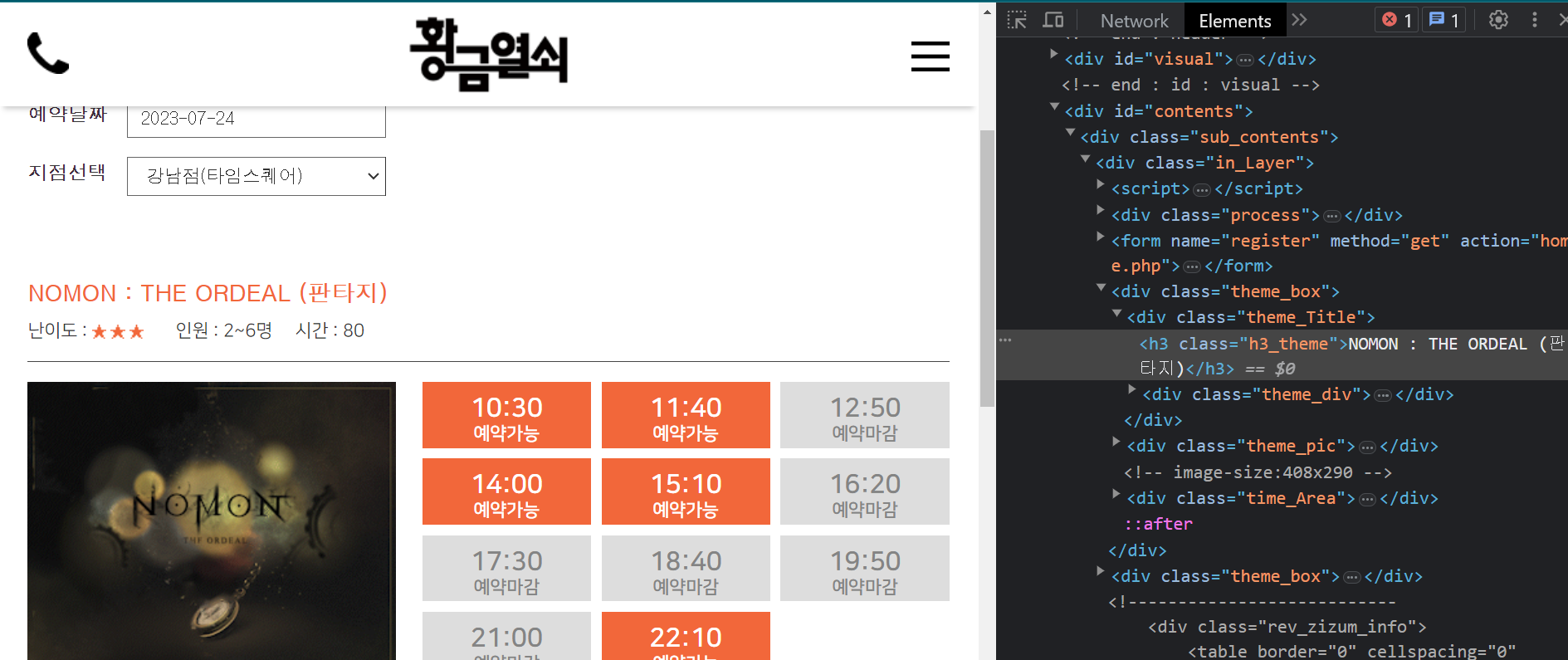Open DevTools kebab options menu
The width and height of the screenshot is (1568, 660).
click(x=1535, y=20)
